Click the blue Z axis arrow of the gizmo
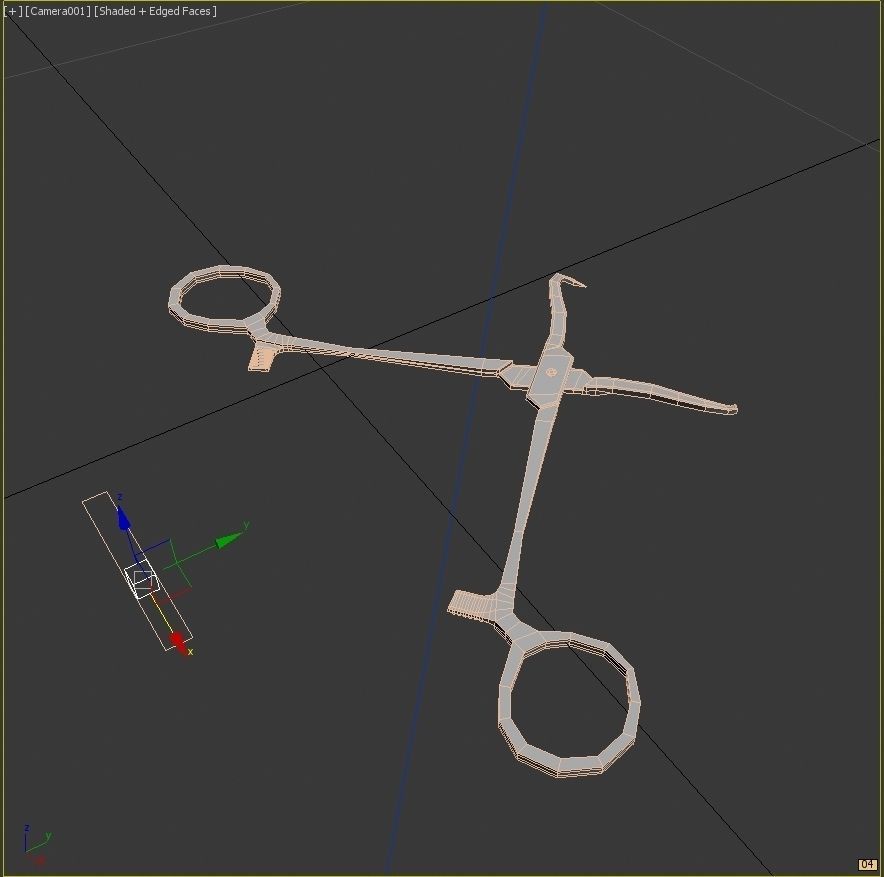This screenshot has height=877, width=884. pyautogui.click(x=123, y=518)
